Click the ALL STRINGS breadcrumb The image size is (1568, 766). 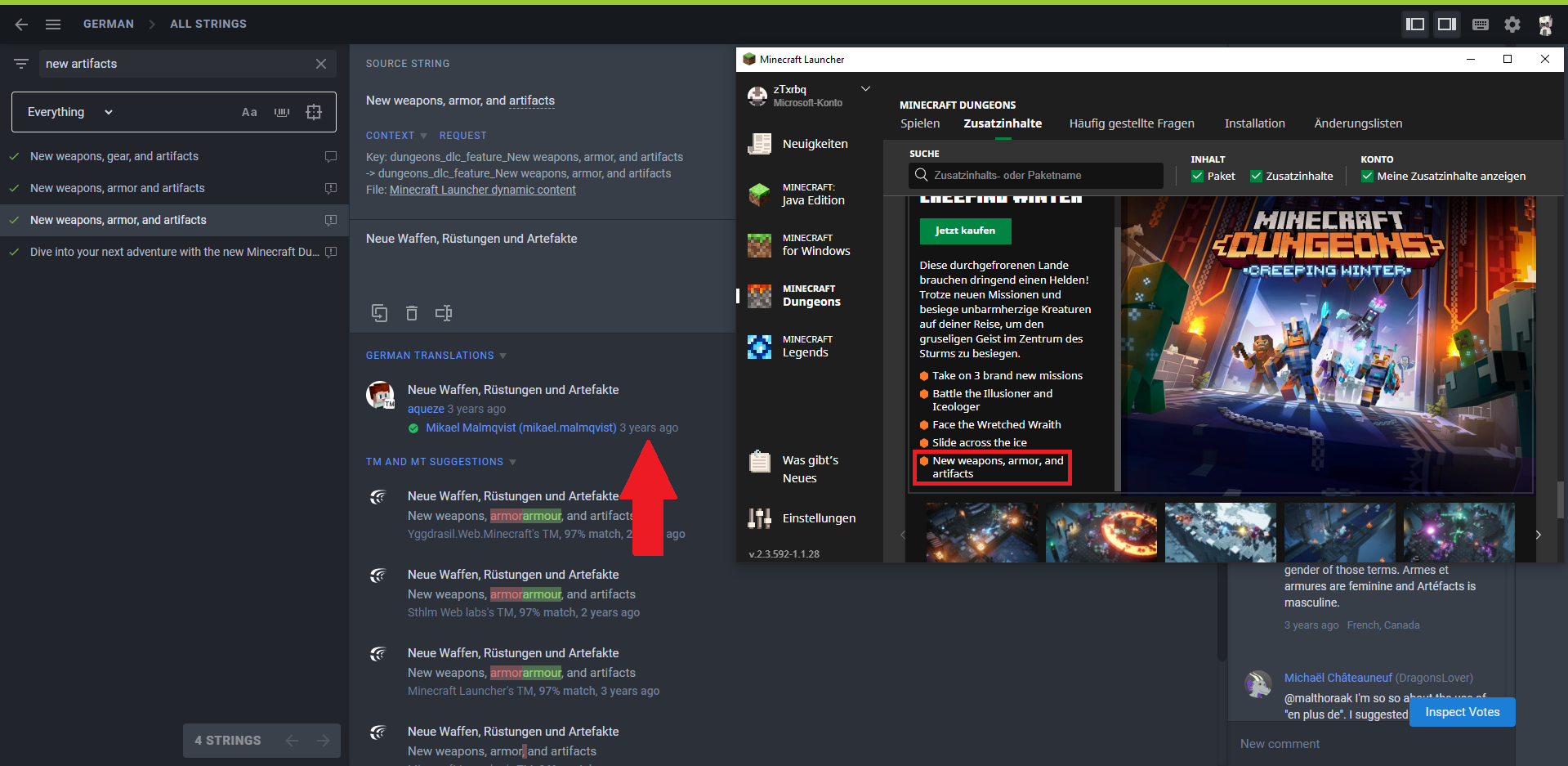208,25
